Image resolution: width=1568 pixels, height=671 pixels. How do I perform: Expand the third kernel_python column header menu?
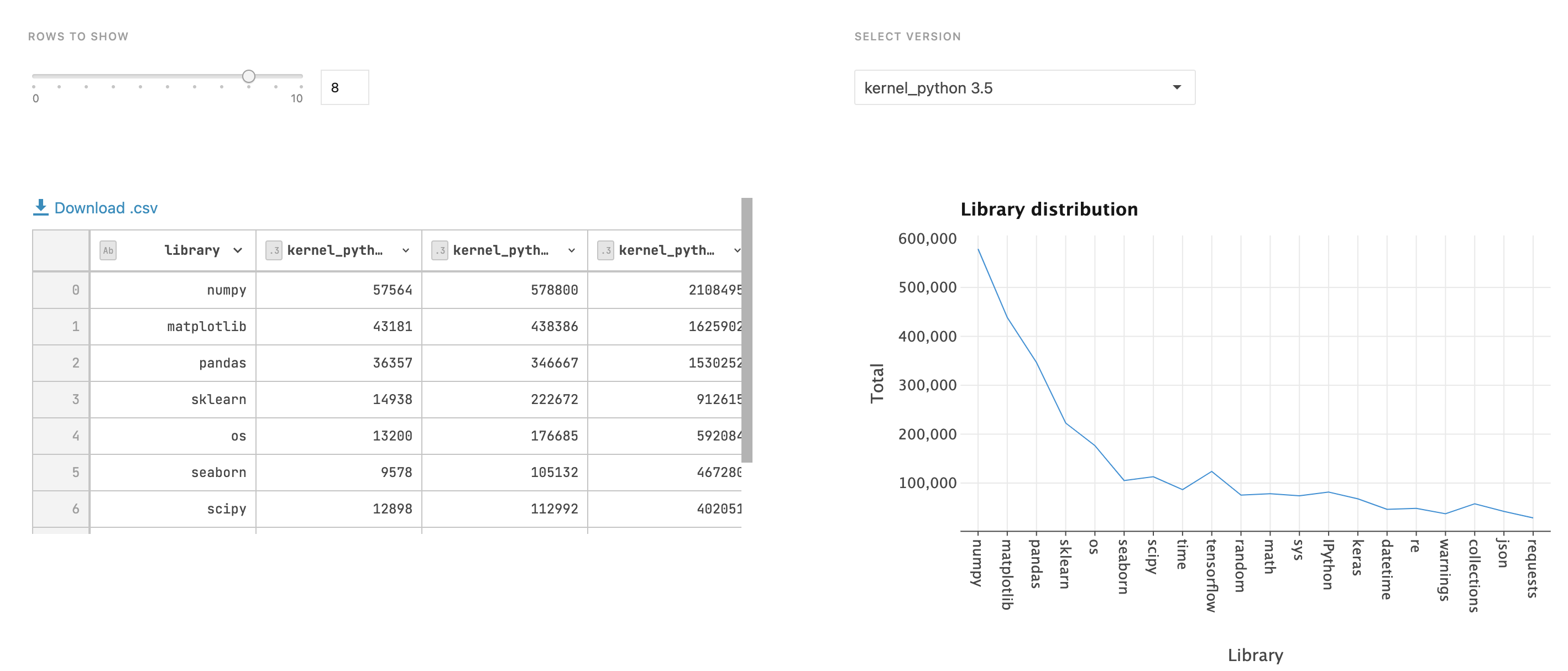click(736, 249)
